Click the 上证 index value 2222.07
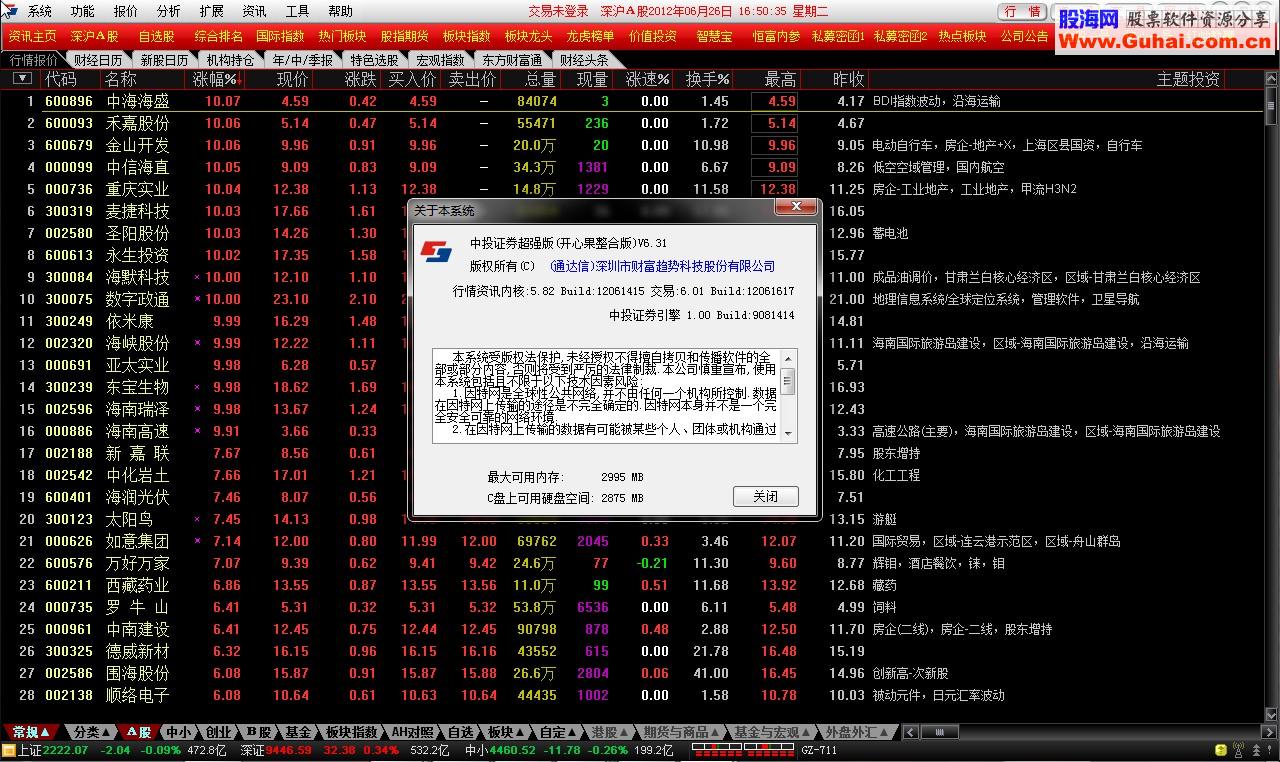Viewport: 1280px width, 762px height. click(x=65, y=750)
